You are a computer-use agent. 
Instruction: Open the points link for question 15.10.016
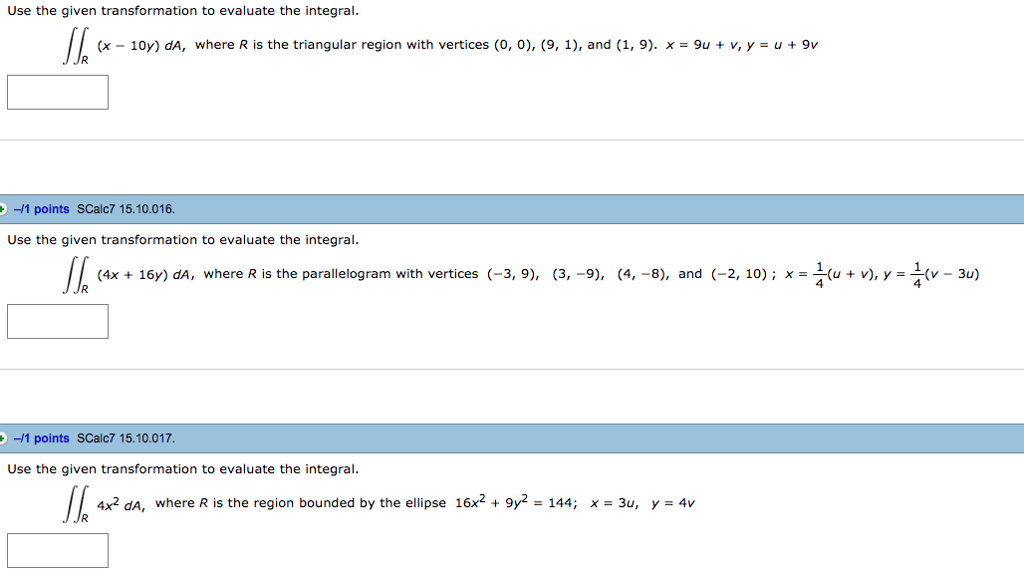[41, 210]
